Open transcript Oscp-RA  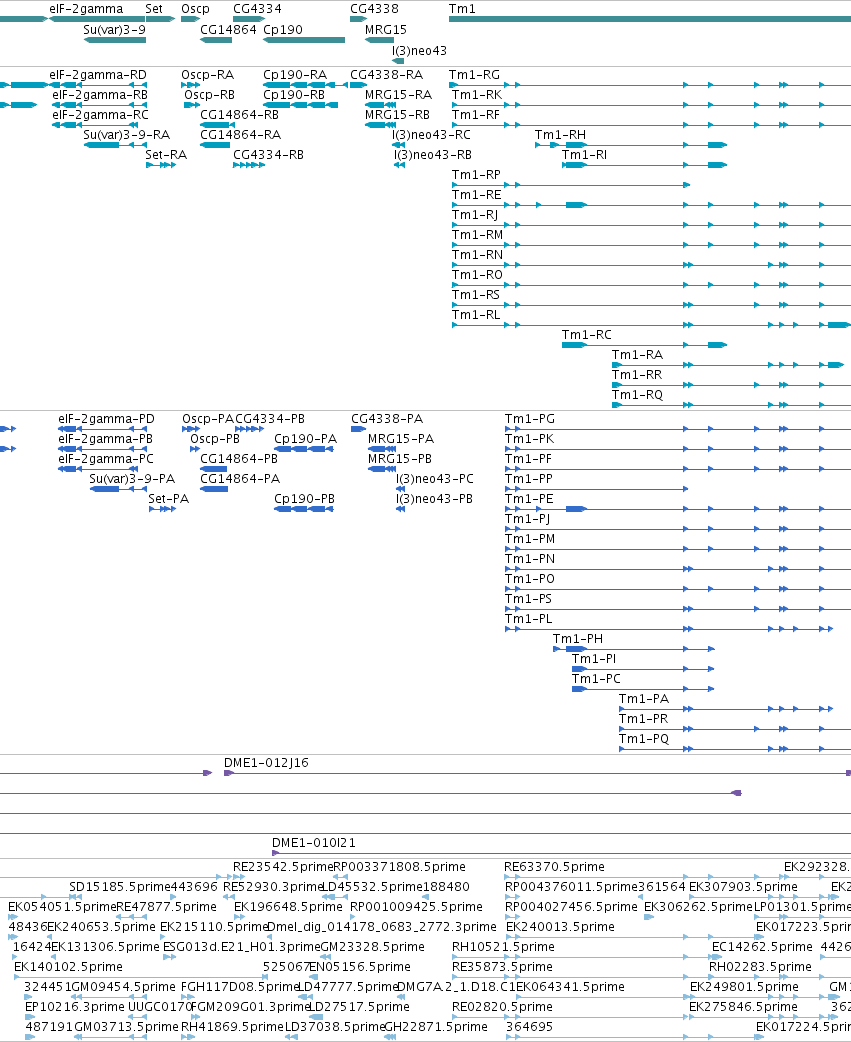coord(207,75)
